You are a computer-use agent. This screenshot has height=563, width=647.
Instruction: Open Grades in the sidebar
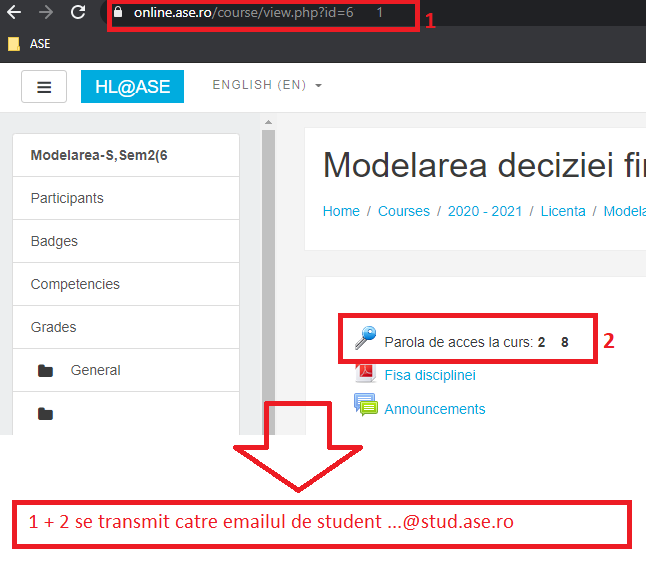(x=53, y=327)
